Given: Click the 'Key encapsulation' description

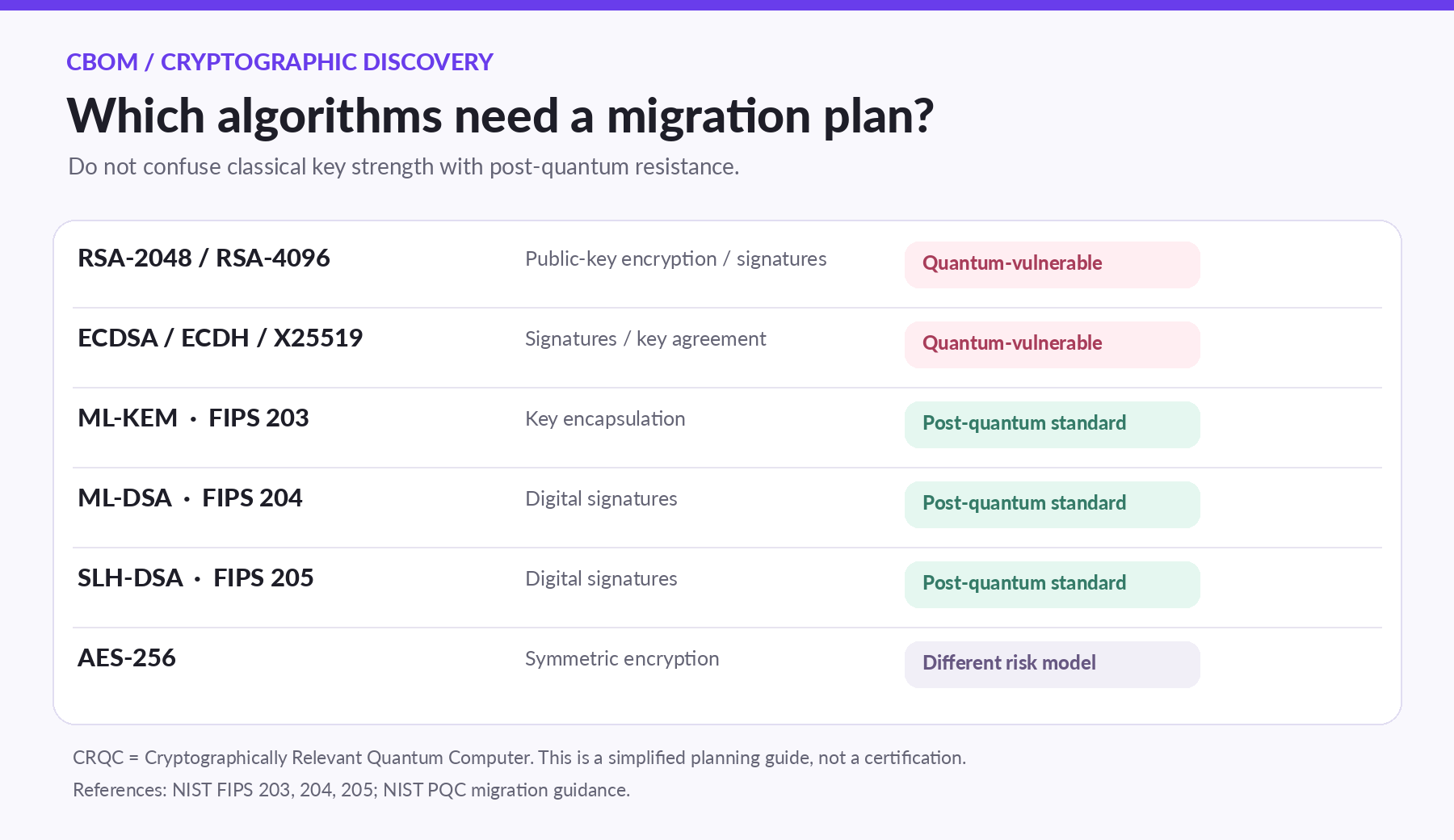Looking at the screenshot, I should (x=605, y=419).
